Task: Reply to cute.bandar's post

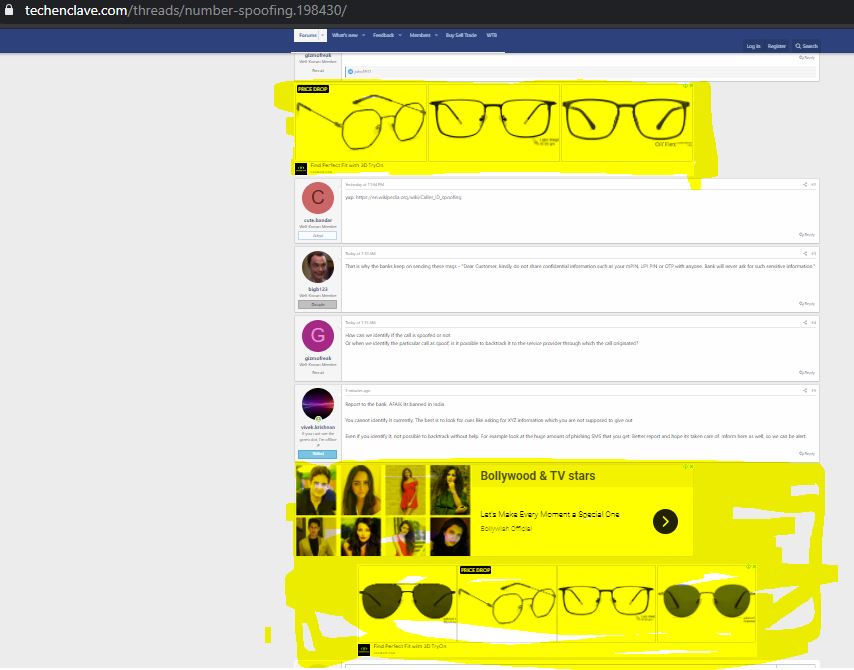Action: [x=807, y=235]
